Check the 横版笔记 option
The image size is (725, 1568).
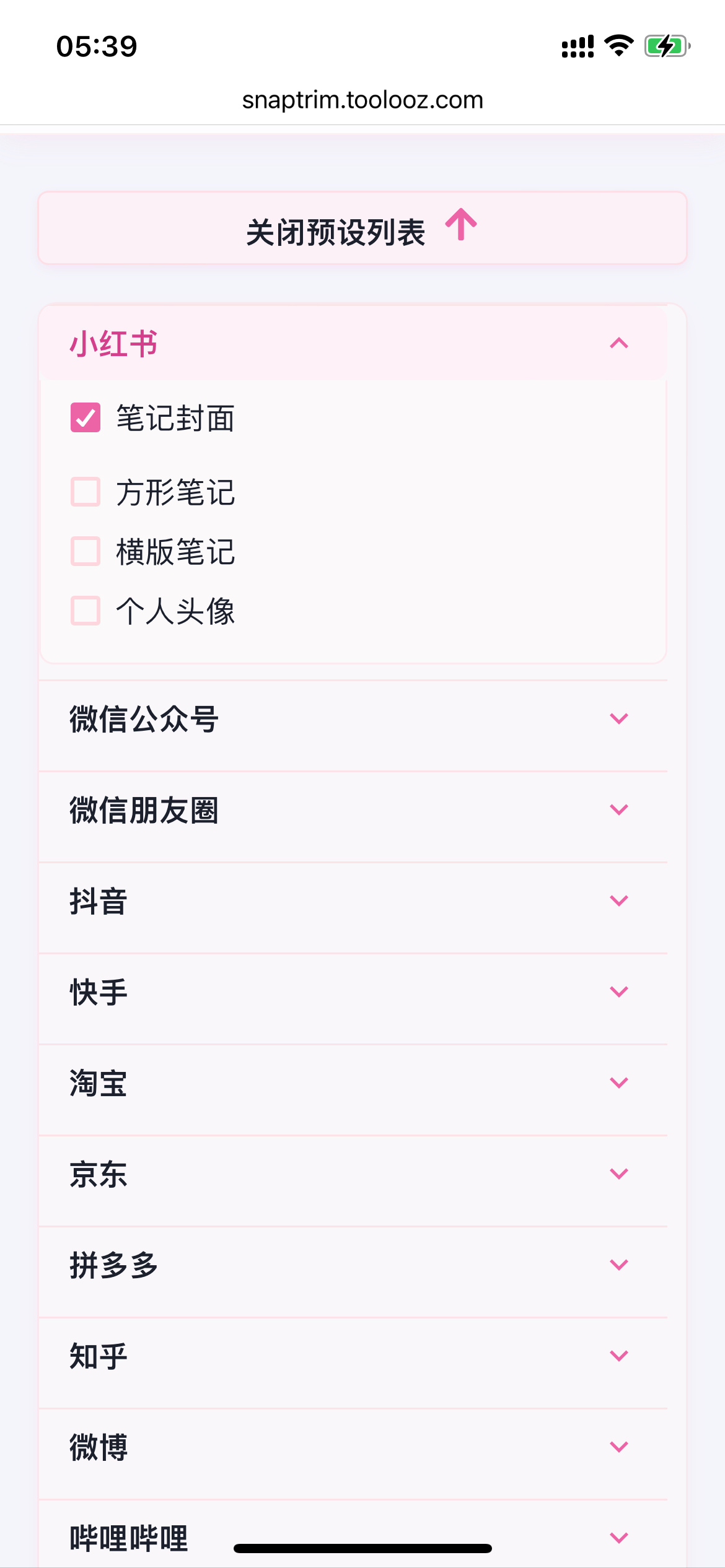pos(86,551)
